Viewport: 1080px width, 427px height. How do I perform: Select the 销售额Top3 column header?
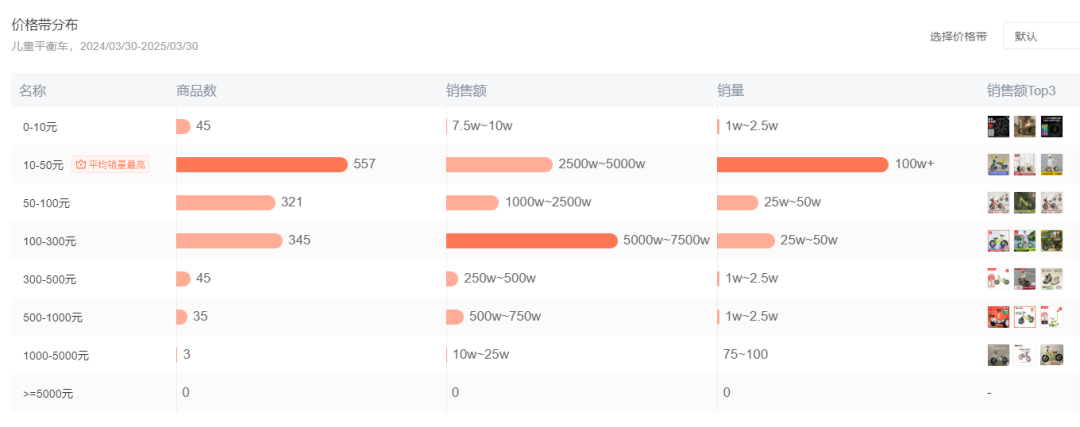pos(1021,91)
